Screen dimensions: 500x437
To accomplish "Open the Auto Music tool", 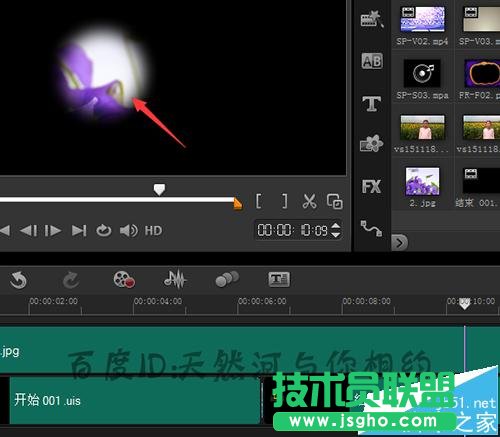I will (227, 279).
